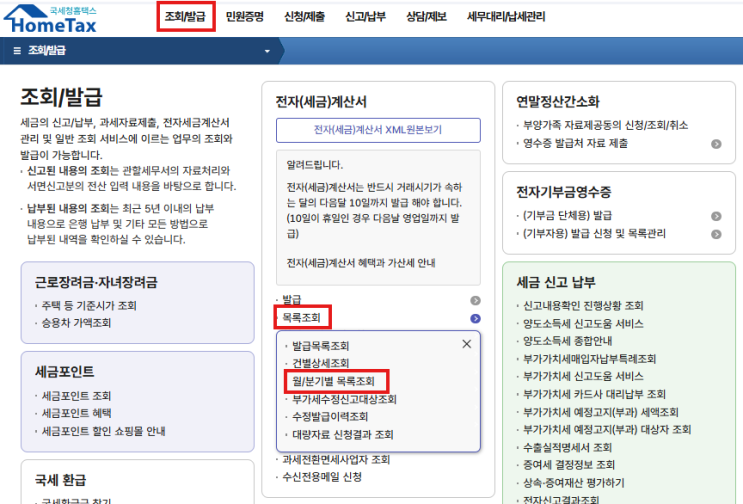Open 수출실적명세서 조회
743x504 pixels.
pos(567,448)
